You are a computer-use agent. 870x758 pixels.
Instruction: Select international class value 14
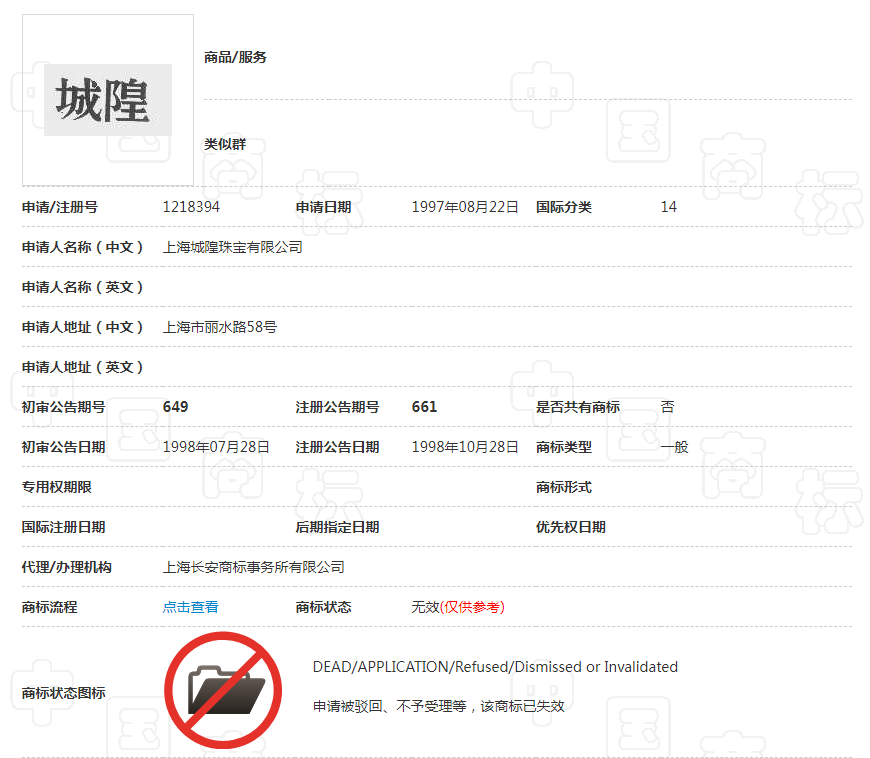point(668,207)
